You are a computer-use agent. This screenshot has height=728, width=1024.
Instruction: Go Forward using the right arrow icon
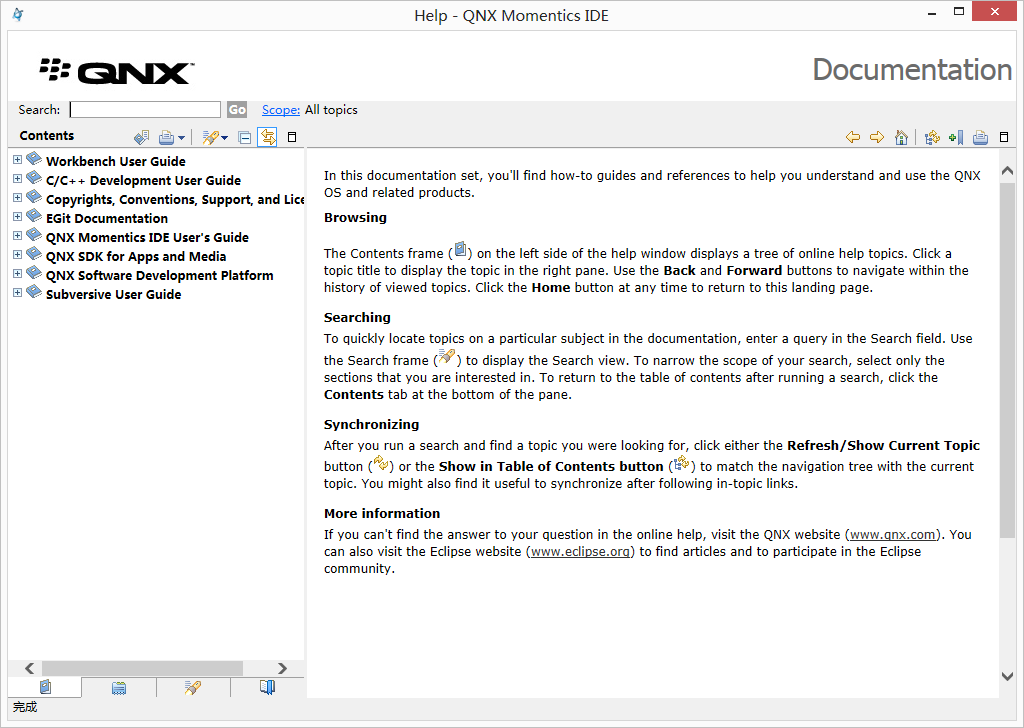coord(877,137)
